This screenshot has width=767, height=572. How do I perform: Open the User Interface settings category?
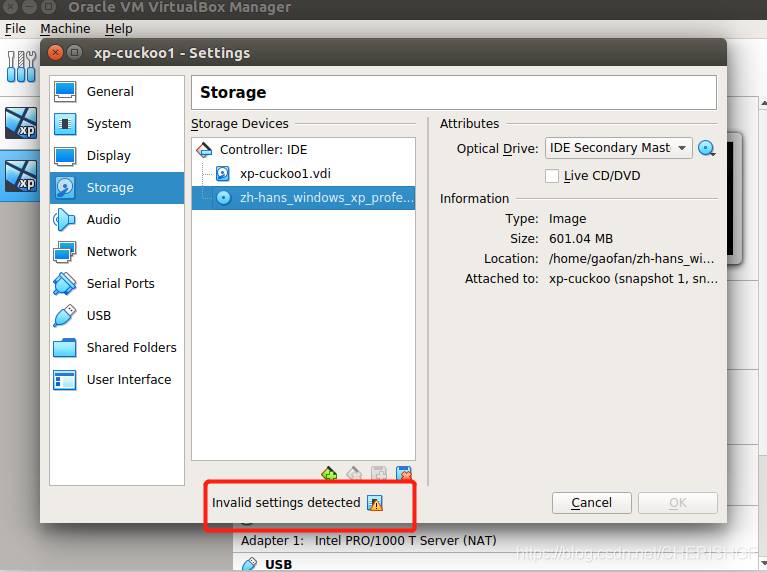coord(117,380)
